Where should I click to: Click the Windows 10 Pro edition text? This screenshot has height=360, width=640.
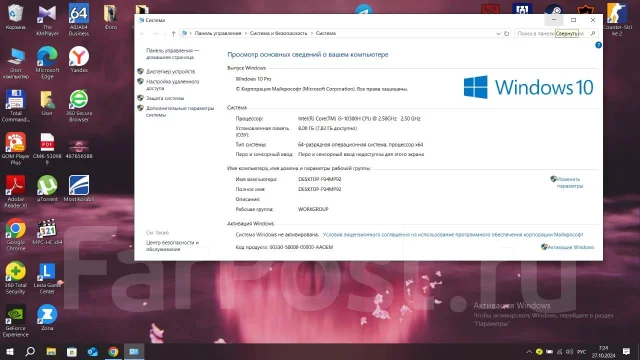[x=253, y=79]
